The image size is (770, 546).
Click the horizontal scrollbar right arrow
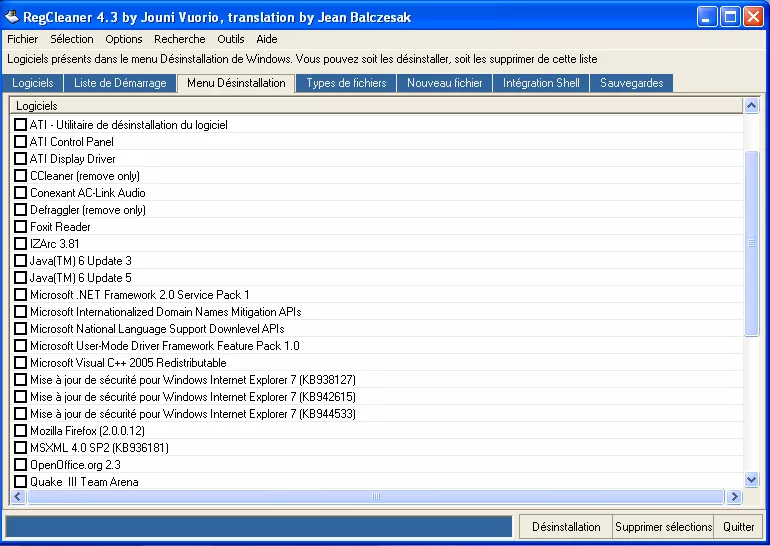click(735, 497)
